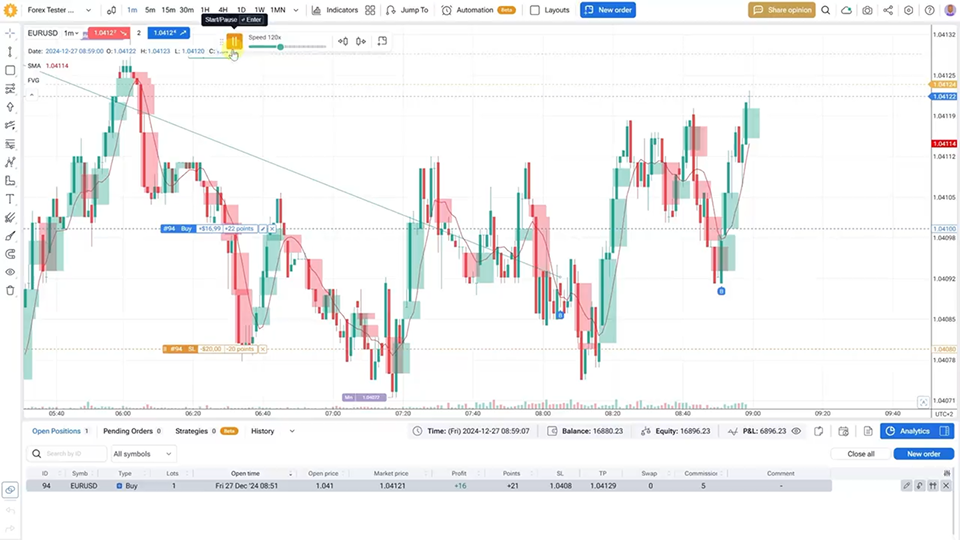The image size is (960, 540).
Task: Select the vertical line drawing tool
Action: coord(10,52)
